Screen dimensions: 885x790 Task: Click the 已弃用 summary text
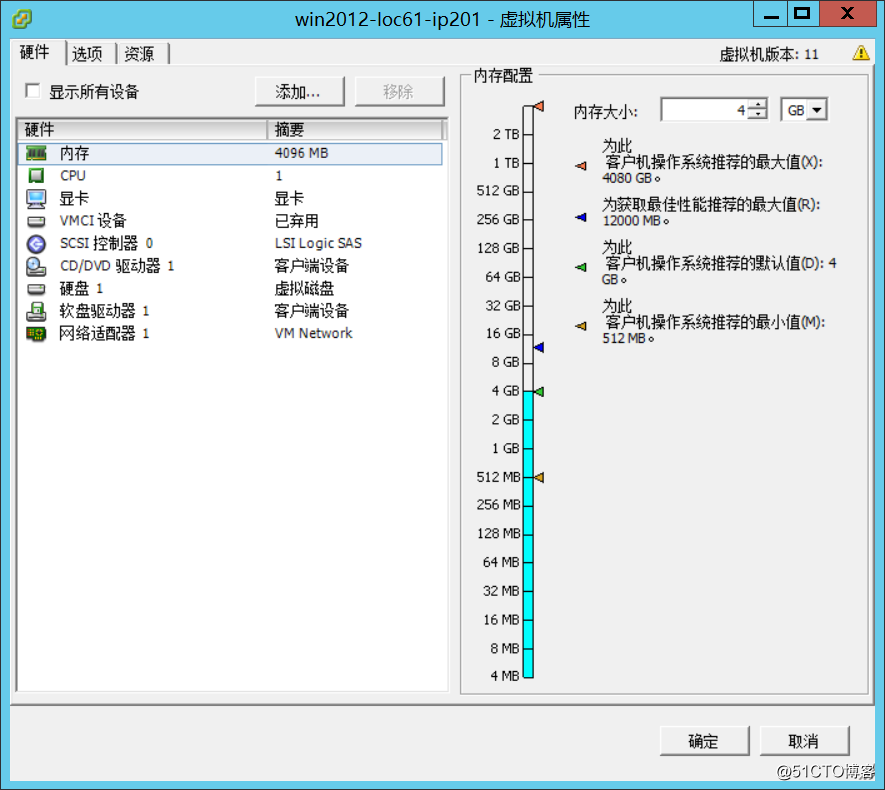tap(296, 221)
